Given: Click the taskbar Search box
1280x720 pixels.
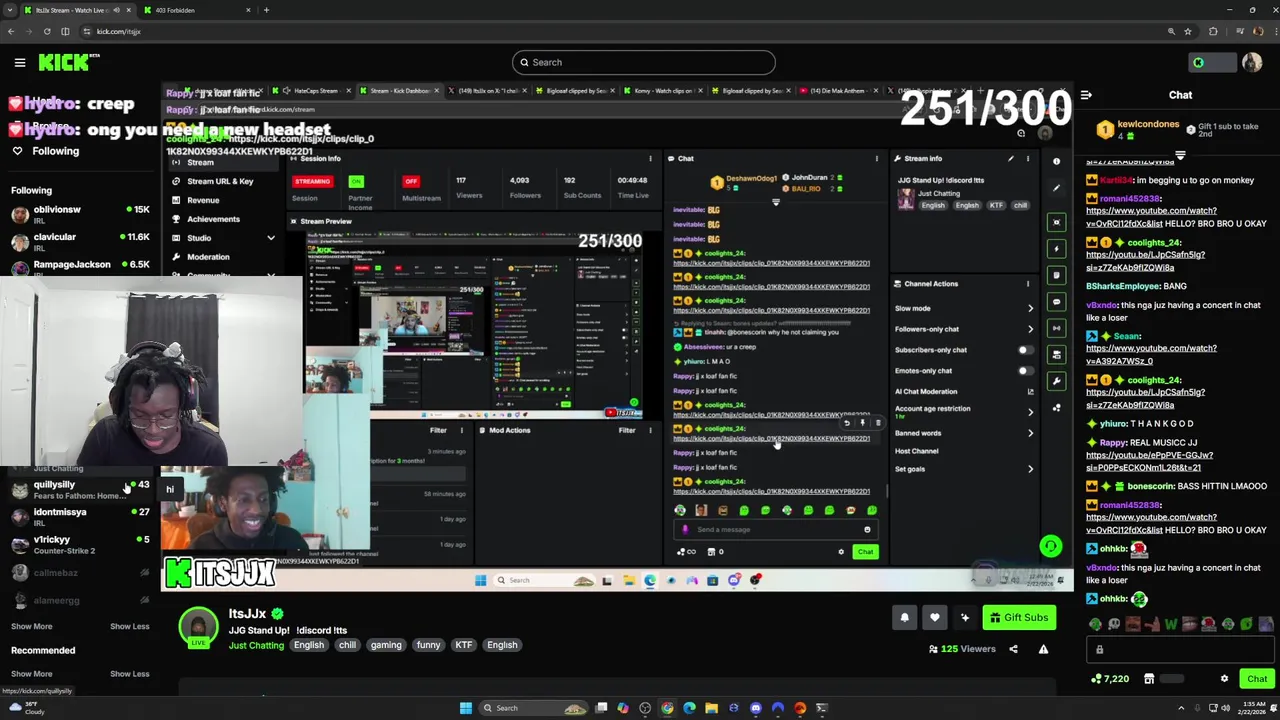Looking at the screenshot, I should coord(533,708).
